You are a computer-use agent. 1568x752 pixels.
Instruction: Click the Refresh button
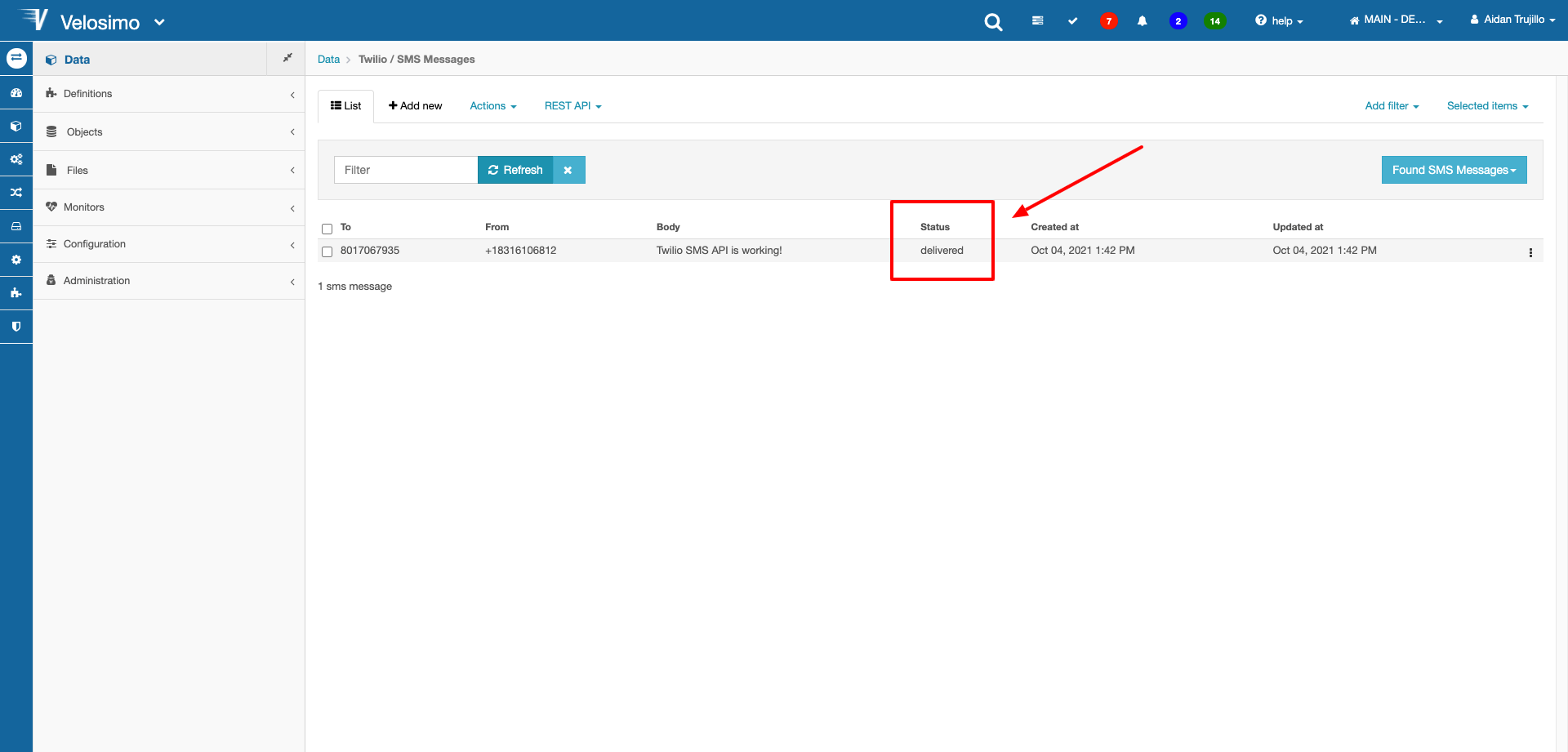click(515, 170)
